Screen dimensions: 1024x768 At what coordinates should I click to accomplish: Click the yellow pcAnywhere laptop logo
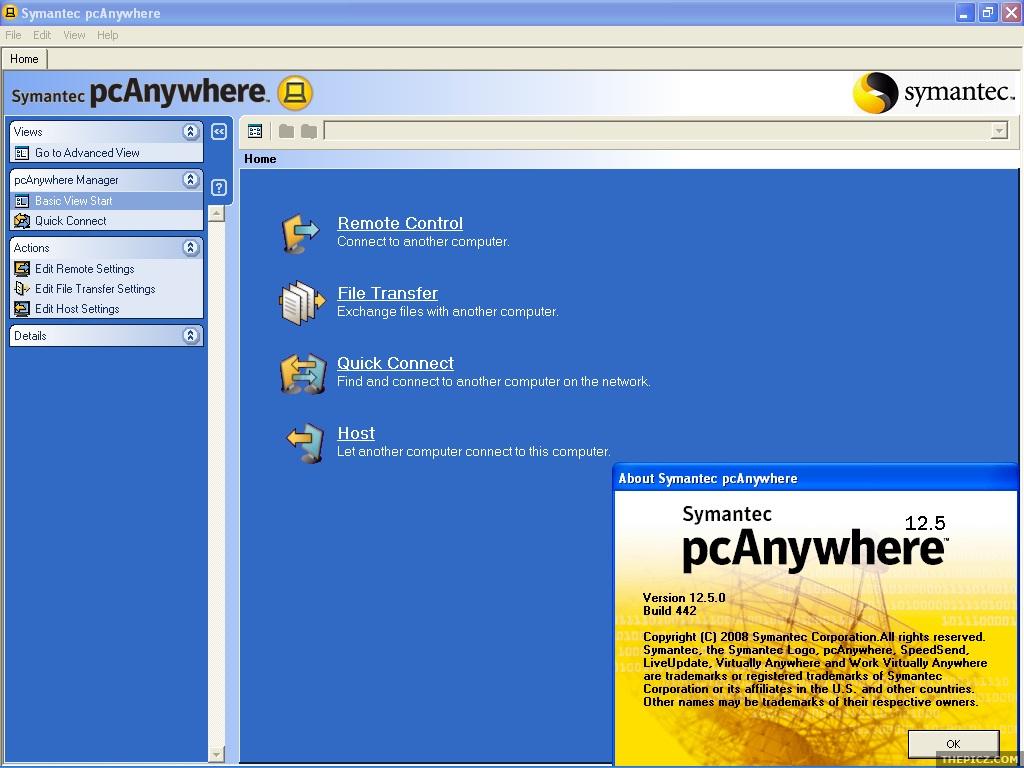[295, 93]
